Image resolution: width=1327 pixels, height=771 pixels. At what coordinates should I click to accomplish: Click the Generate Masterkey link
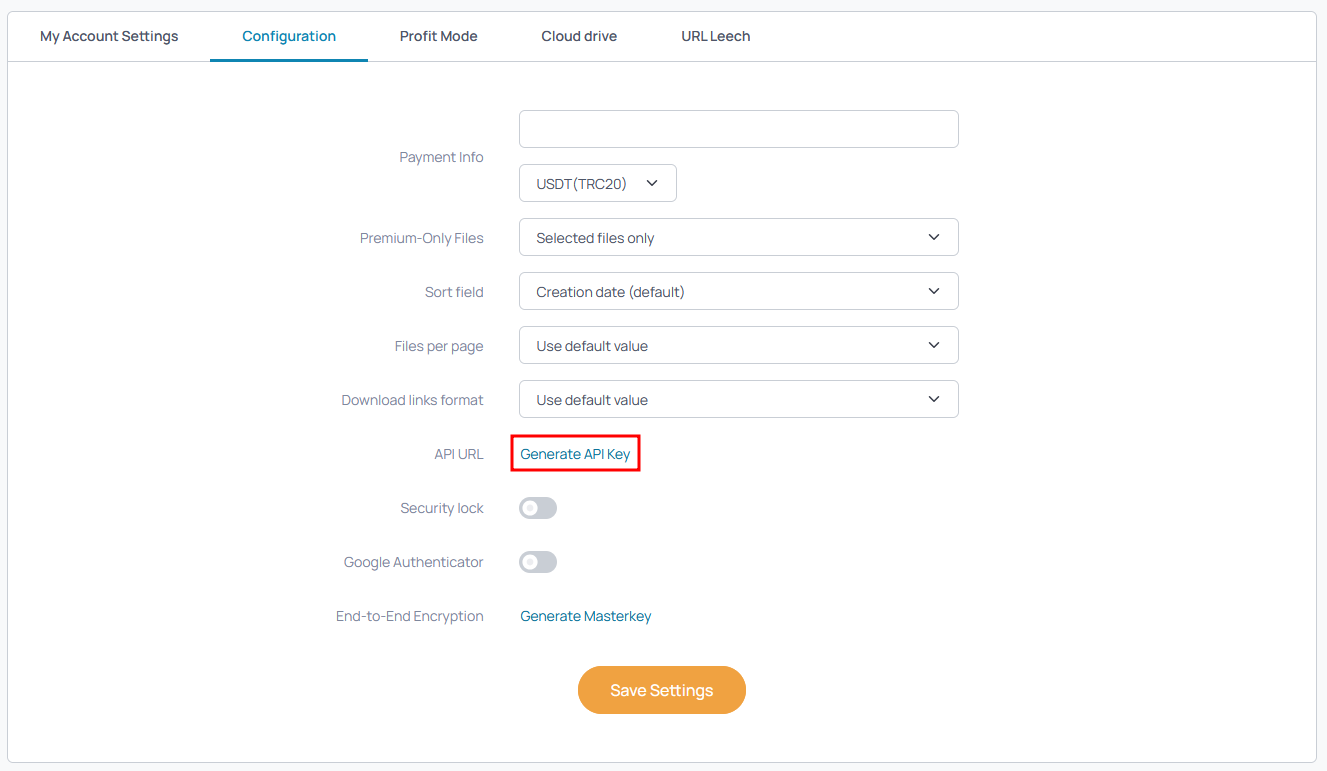[x=586, y=616]
